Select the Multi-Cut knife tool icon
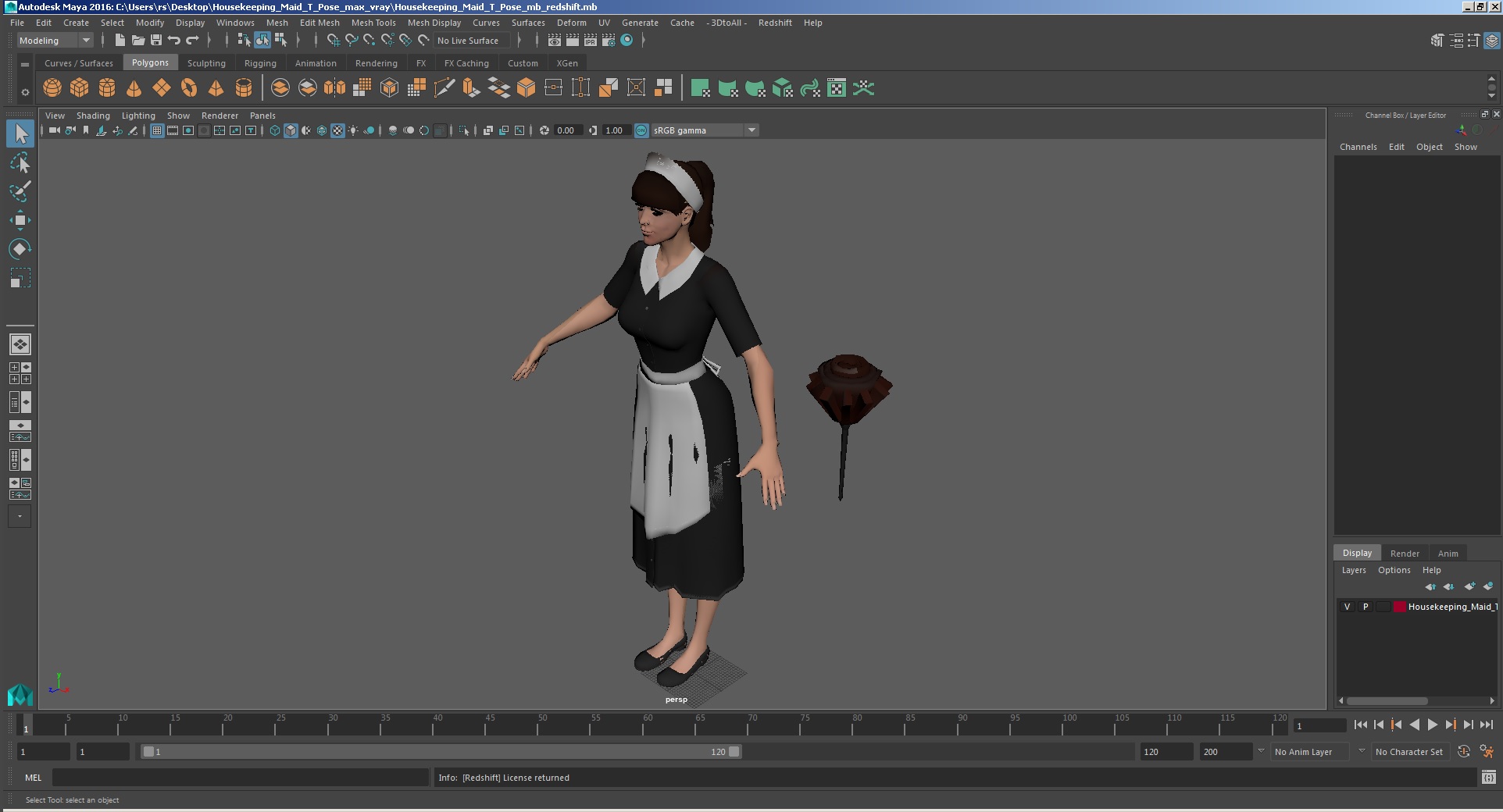The width and height of the screenshot is (1503, 812). [x=444, y=88]
